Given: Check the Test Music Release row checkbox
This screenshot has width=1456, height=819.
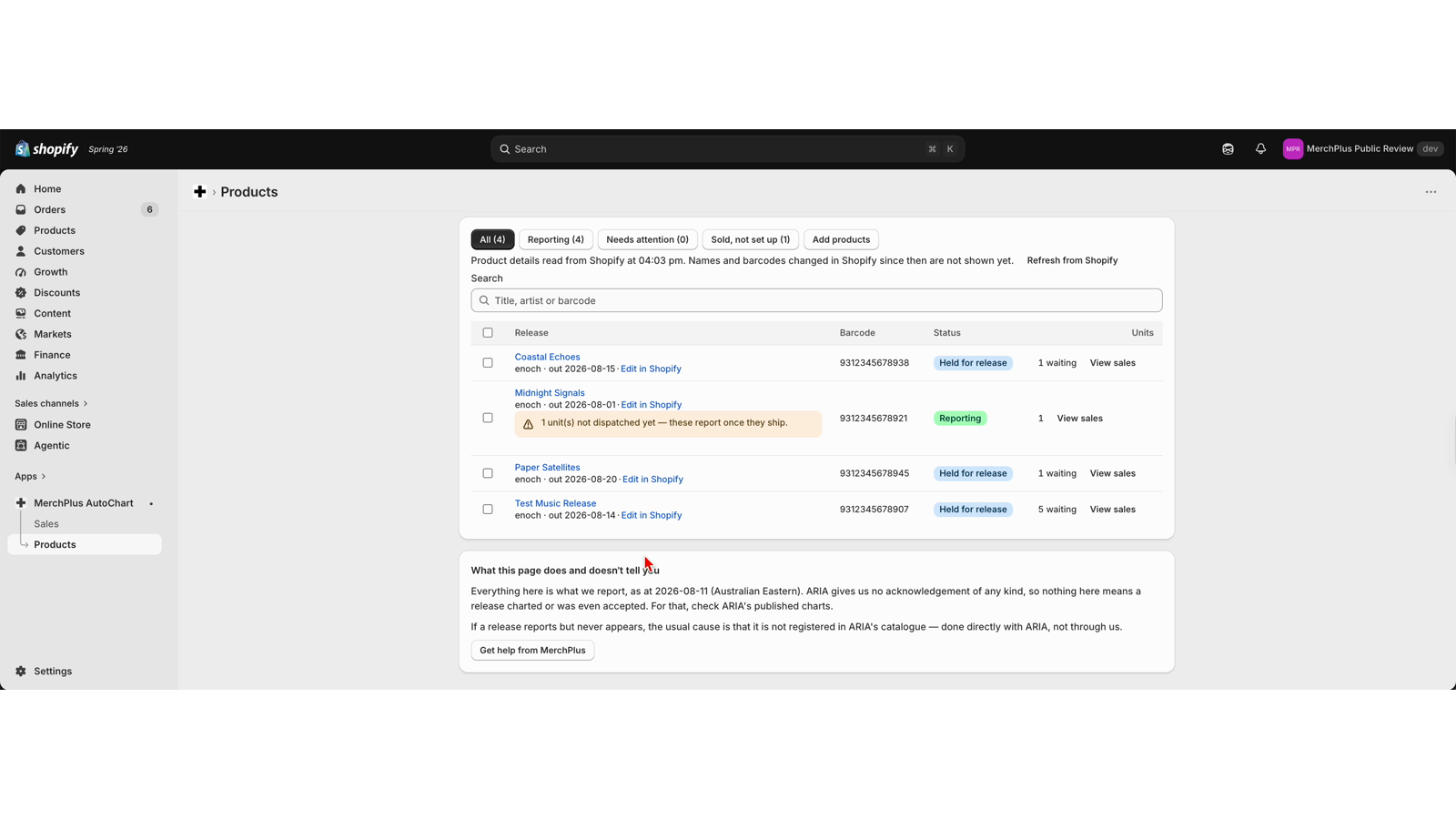Looking at the screenshot, I should [x=488, y=510].
